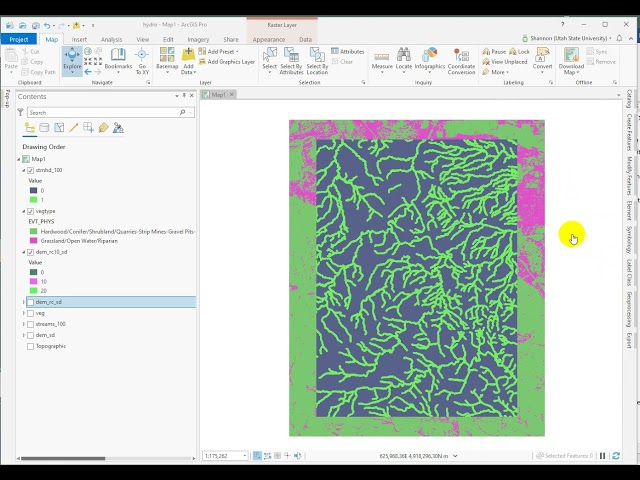Viewport: 640px width, 480px height.
Task: Click the strmhd_100 value 1 green swatch
Action: point(33,200)
